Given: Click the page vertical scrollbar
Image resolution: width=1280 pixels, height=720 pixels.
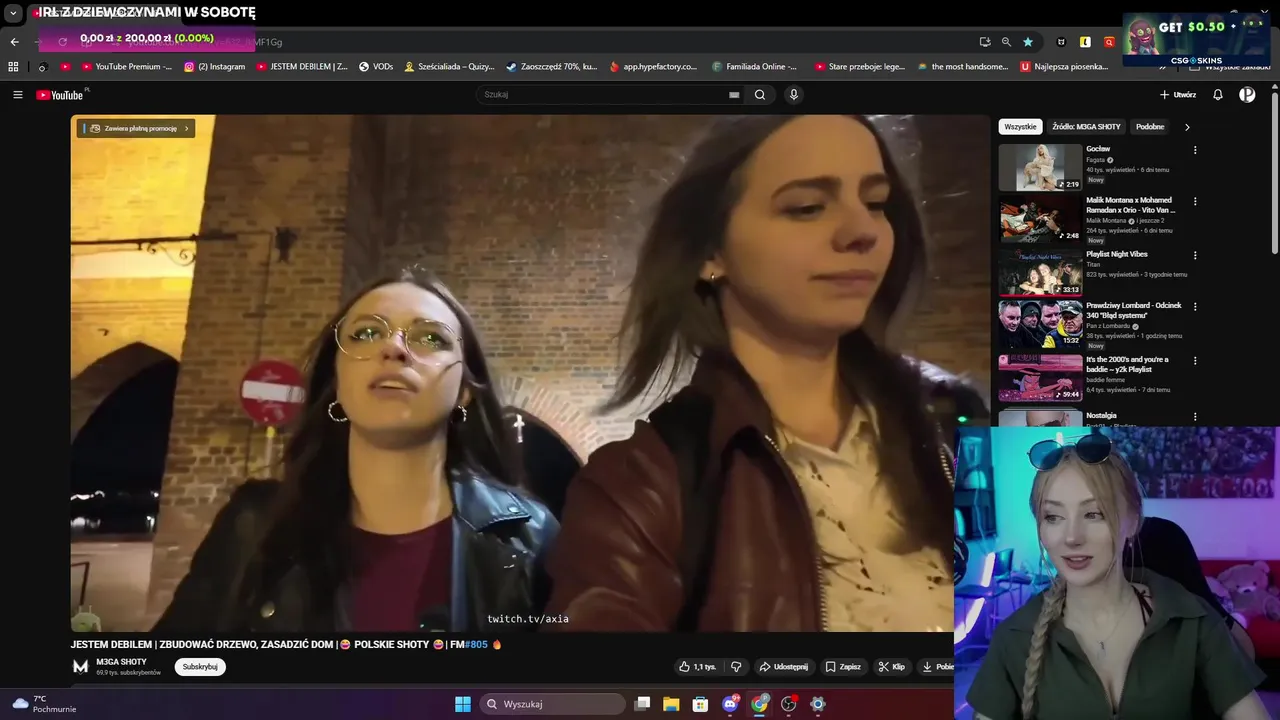Looking at the screenshot, I should pos(1275,172).
